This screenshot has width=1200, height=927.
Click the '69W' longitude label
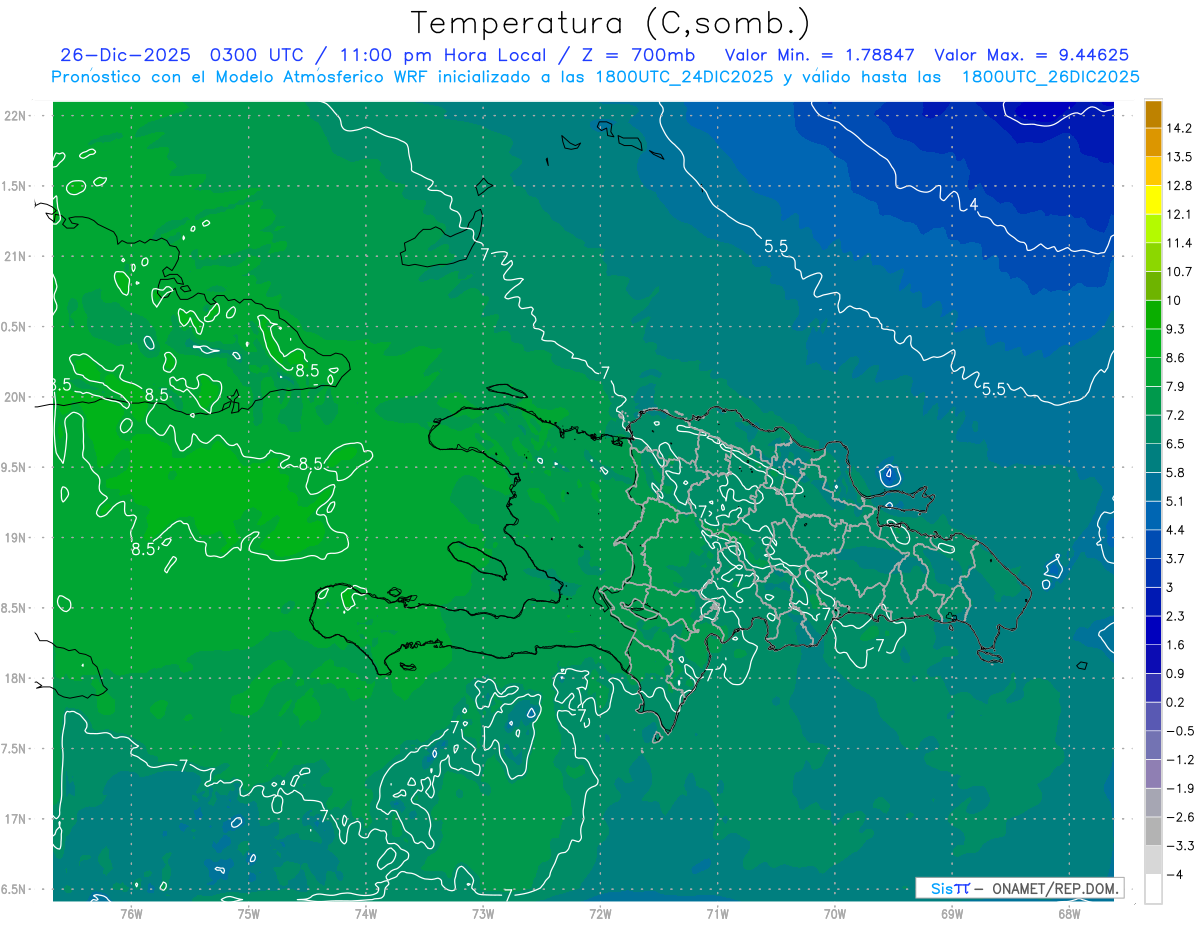[x=952, y=913]
